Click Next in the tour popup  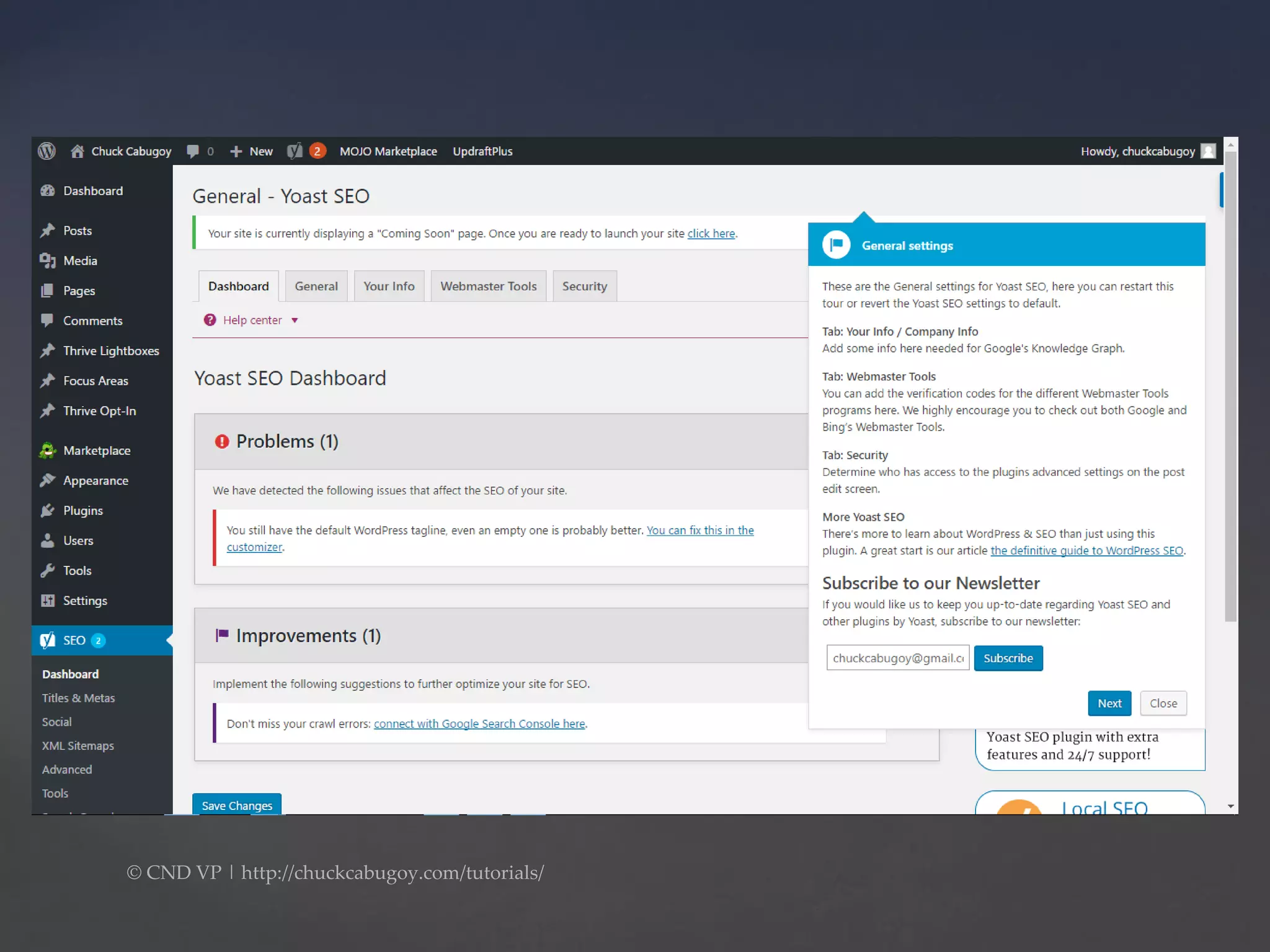(x=1109, y=703)
